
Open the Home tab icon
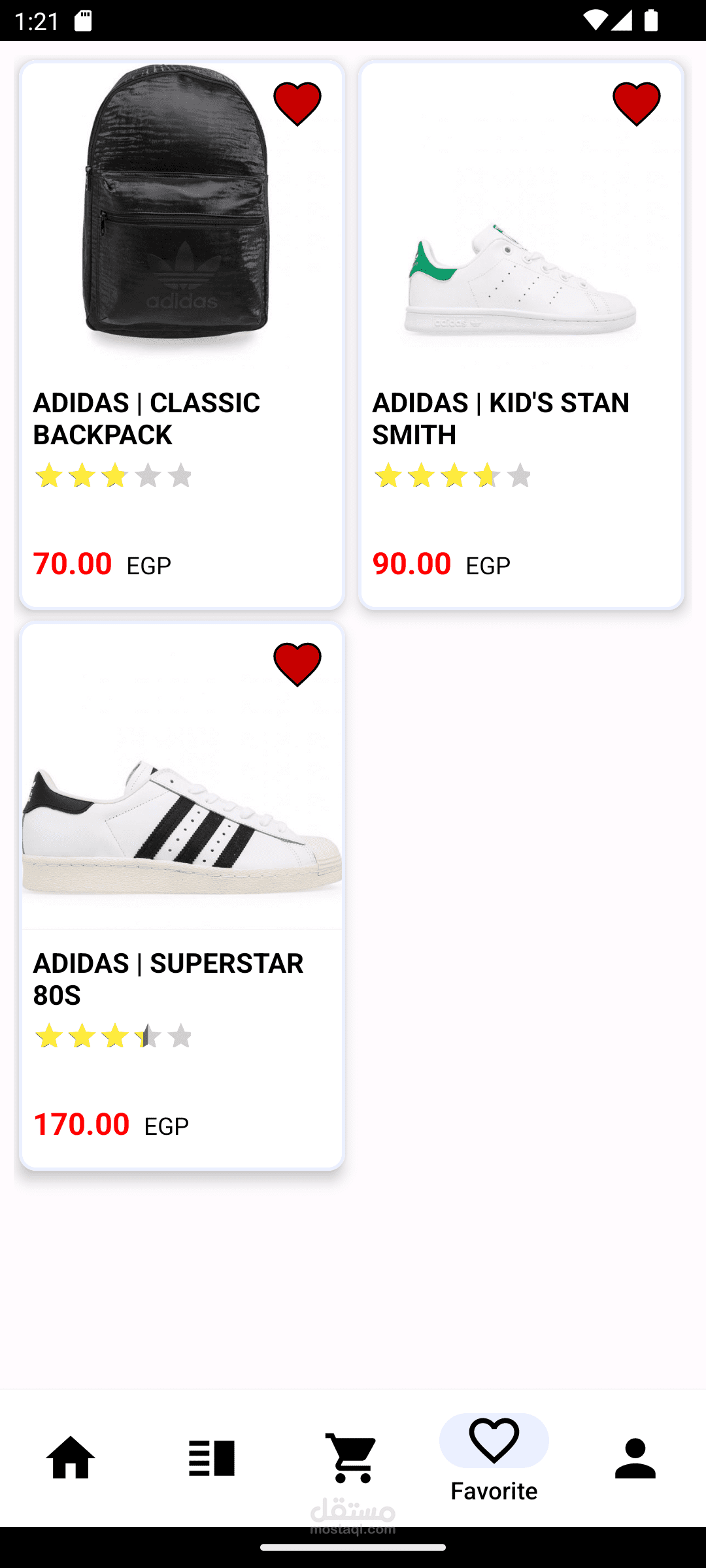point(71,1458)
